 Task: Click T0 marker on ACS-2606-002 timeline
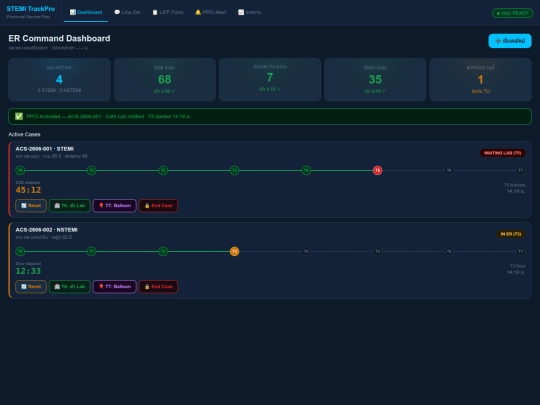20,251
